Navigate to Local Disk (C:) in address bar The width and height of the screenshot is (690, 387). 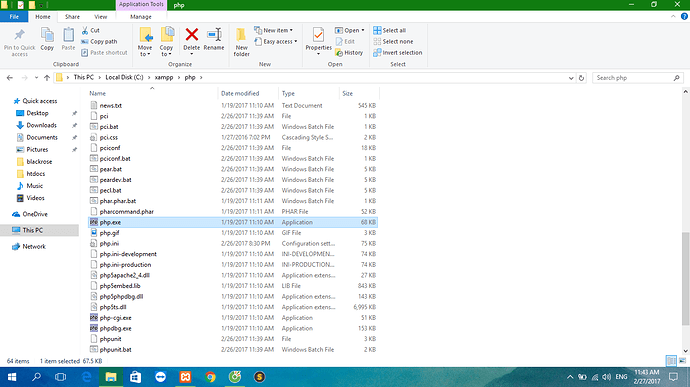pyautogui.click(x=124, y=77)
